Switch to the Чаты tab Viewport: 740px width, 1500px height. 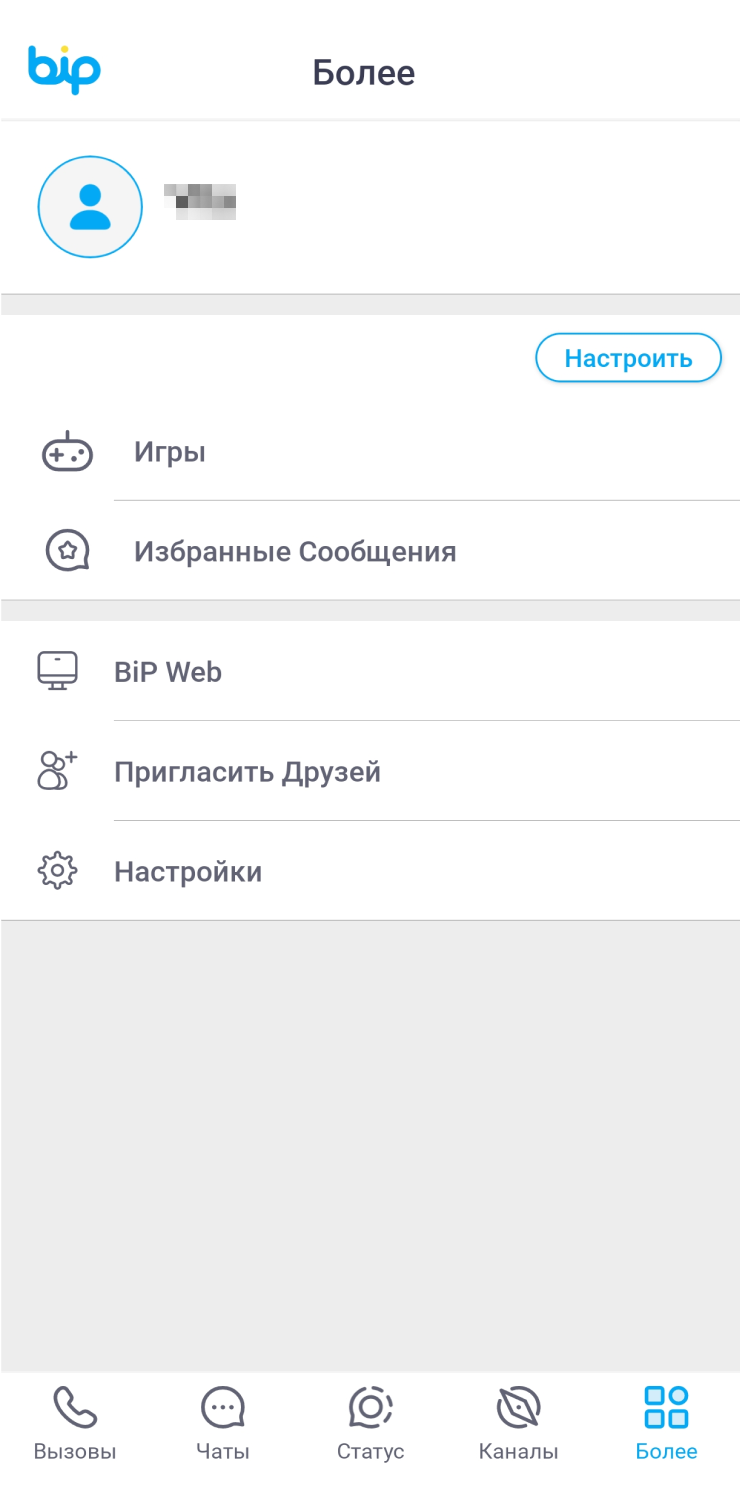pos(222,1424)
